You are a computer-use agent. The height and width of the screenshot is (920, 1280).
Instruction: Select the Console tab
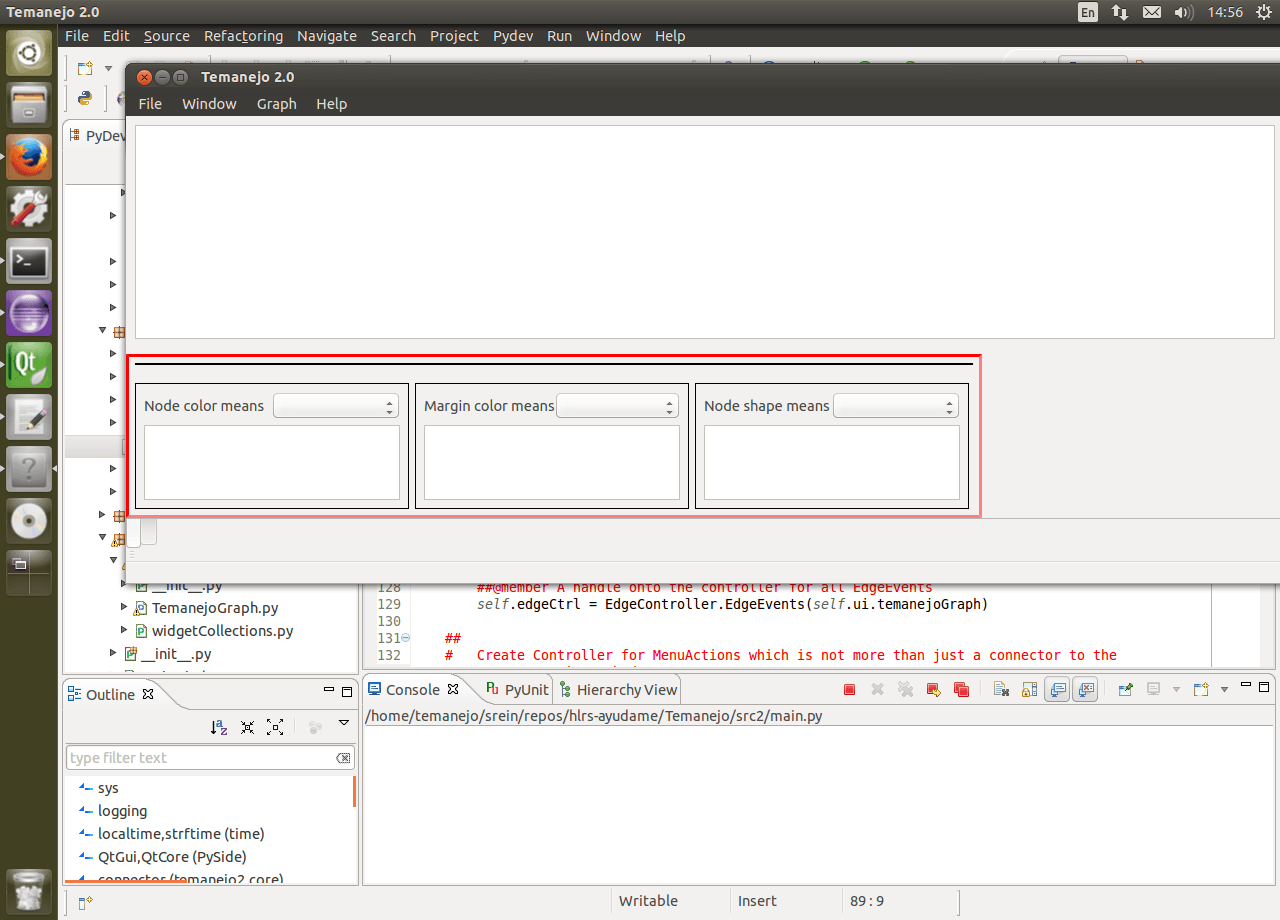[x=412, y=690]
